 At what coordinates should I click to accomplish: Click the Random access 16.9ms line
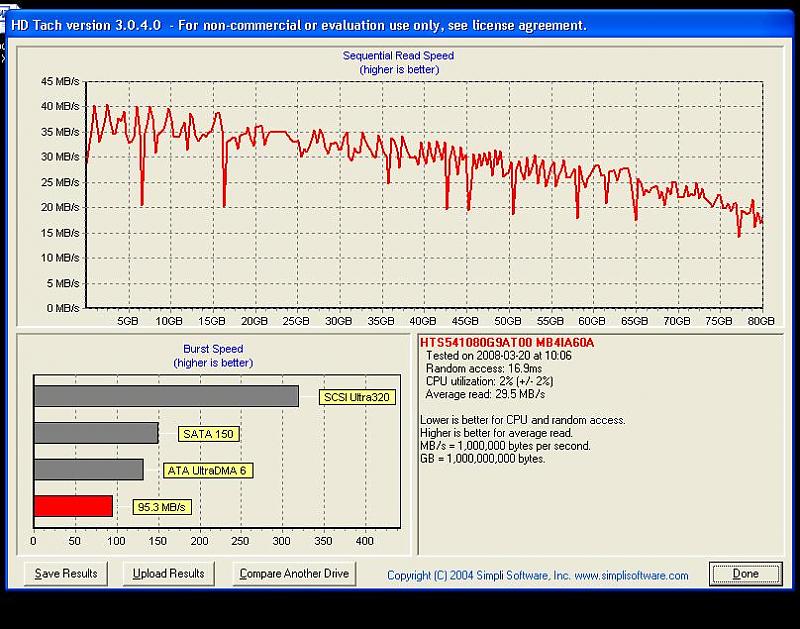[484, 368]
